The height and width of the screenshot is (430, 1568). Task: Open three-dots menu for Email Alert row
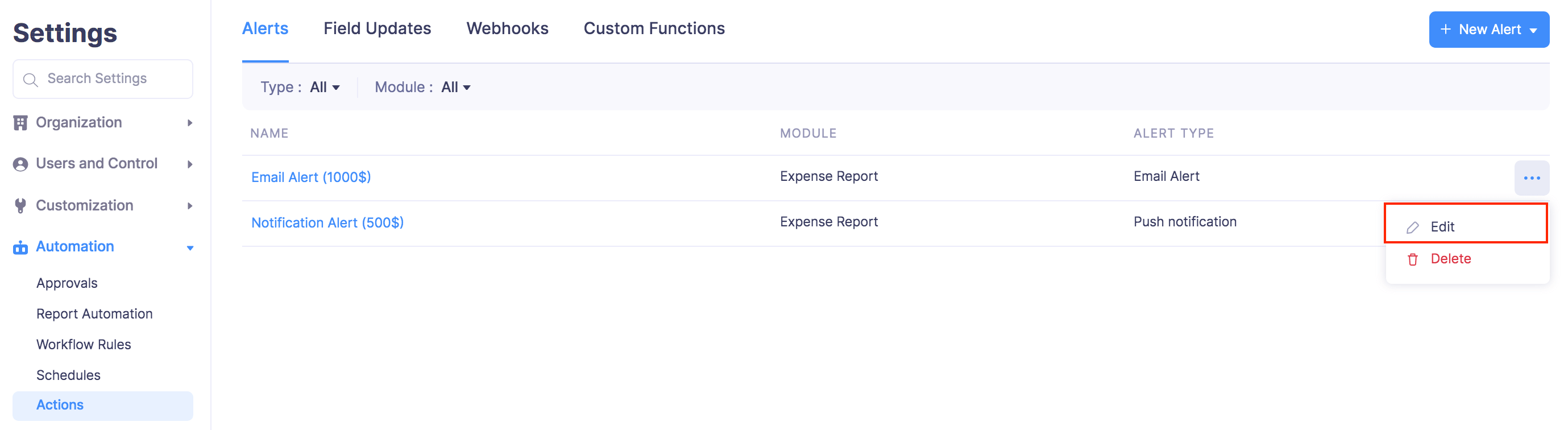(x=1531, y=178)
